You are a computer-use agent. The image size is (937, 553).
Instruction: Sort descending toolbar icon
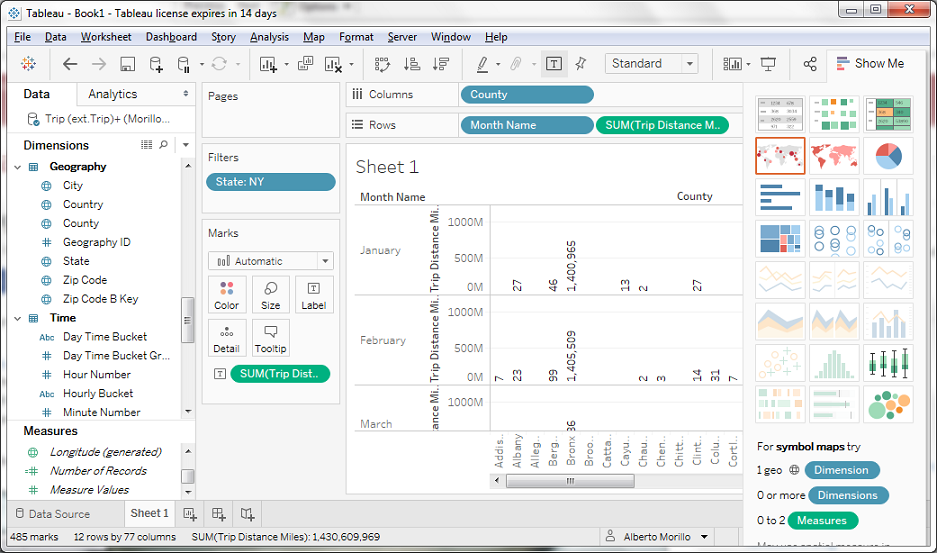coord(441,64)
